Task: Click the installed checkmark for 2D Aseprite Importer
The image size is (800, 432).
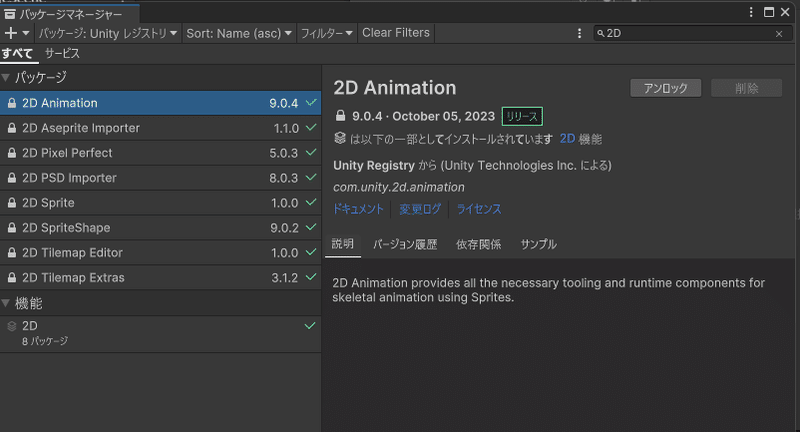Action: 311,128
